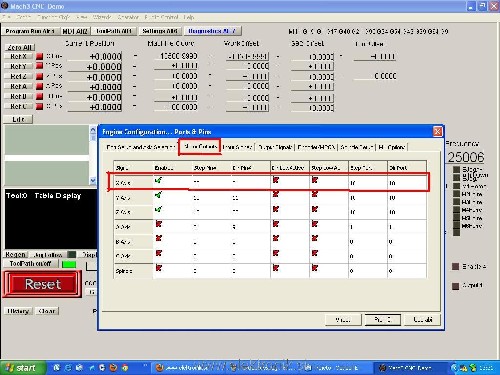Open Internet Explorer from quick launch

click(x=68, y=368)
